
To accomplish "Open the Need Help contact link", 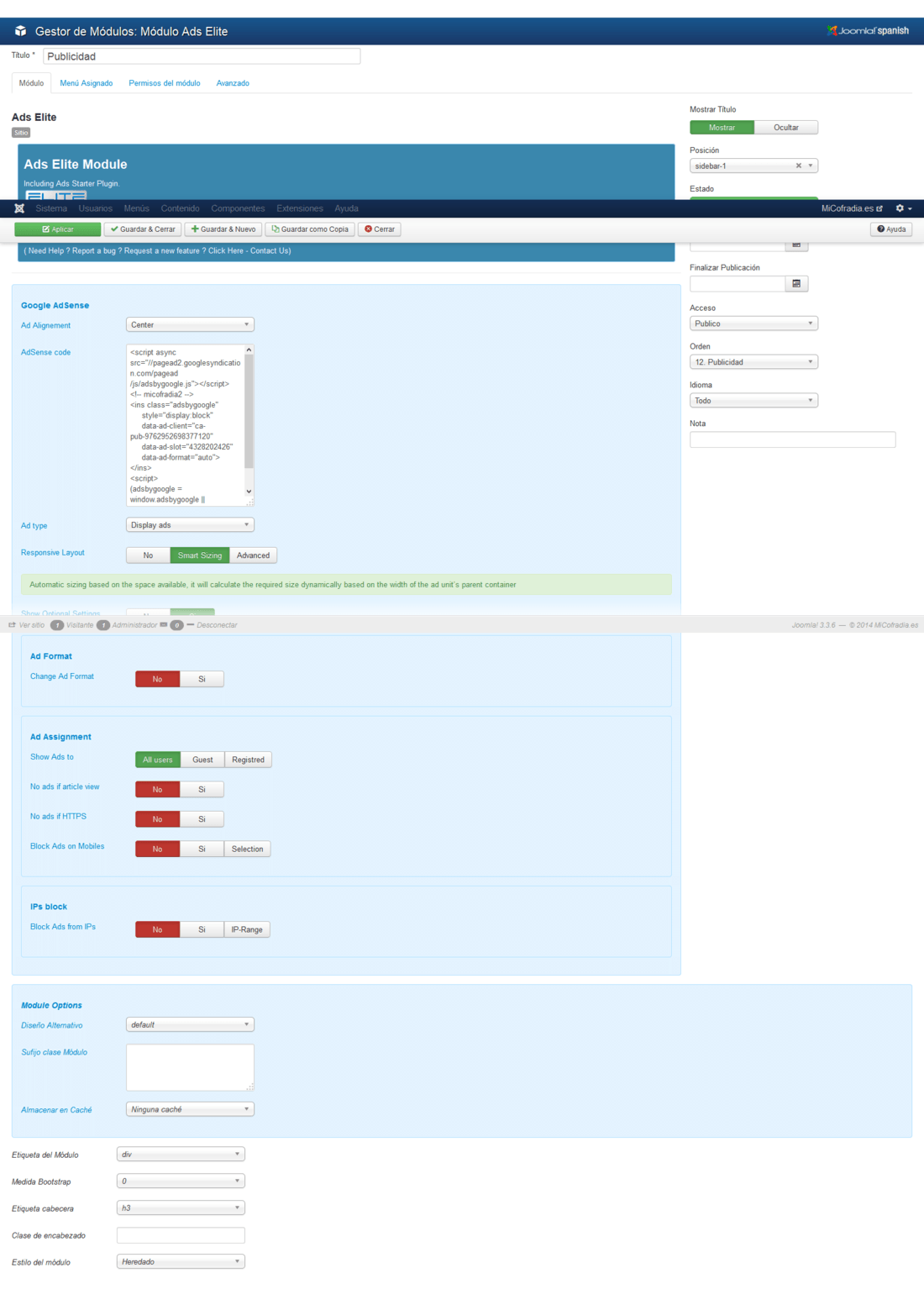I will 158,250.
